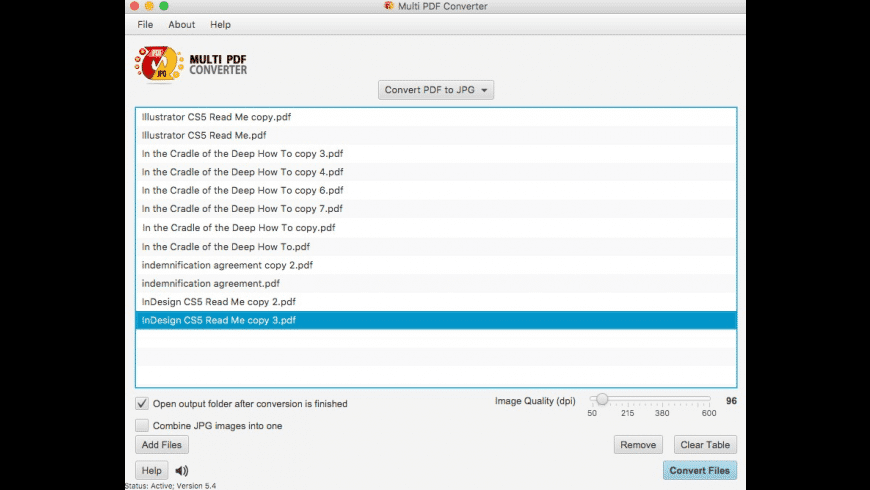Screen dimensions: 870x490
Task: Open the Convert PDF to JPG dropdown
Action: [x=436, y=90]
